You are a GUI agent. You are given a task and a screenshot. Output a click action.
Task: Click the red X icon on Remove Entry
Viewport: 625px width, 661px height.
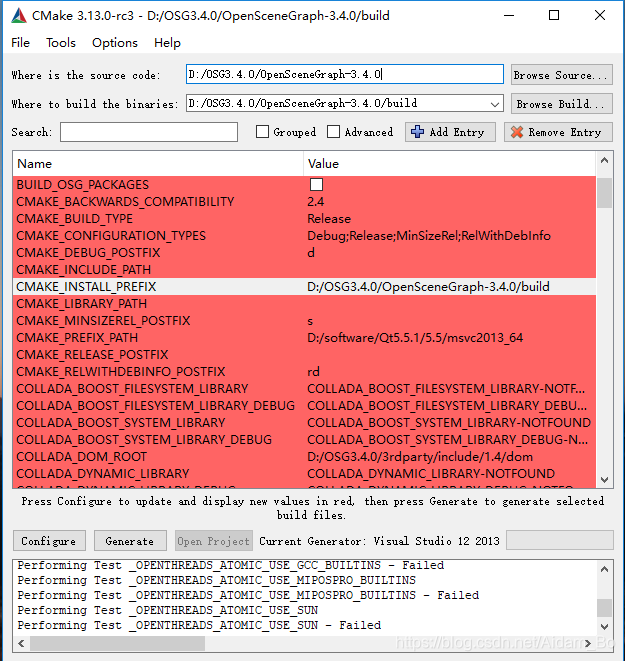tap(517, 132)
